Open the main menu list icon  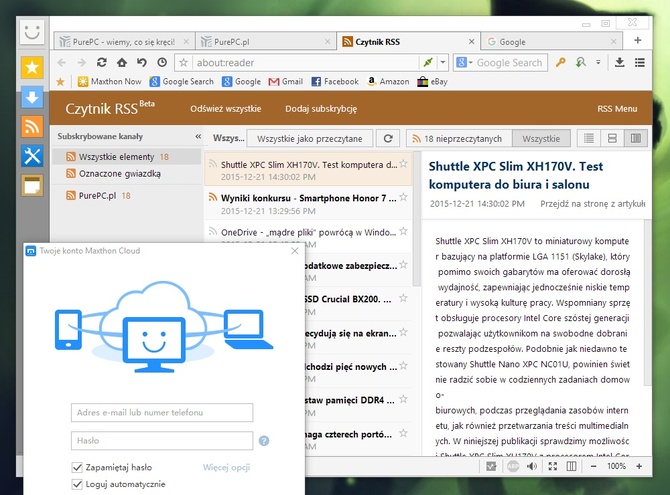(x=640, y=62)
